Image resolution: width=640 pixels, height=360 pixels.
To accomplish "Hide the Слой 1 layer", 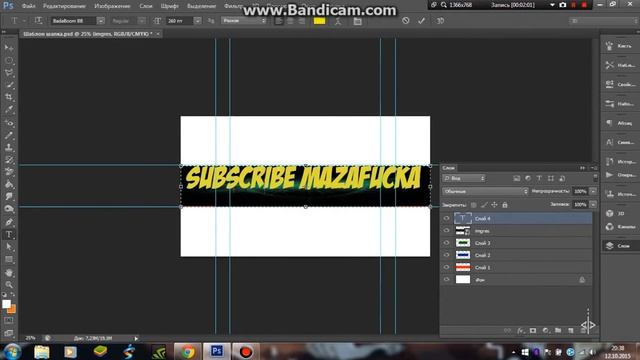I will pos(446,267).
